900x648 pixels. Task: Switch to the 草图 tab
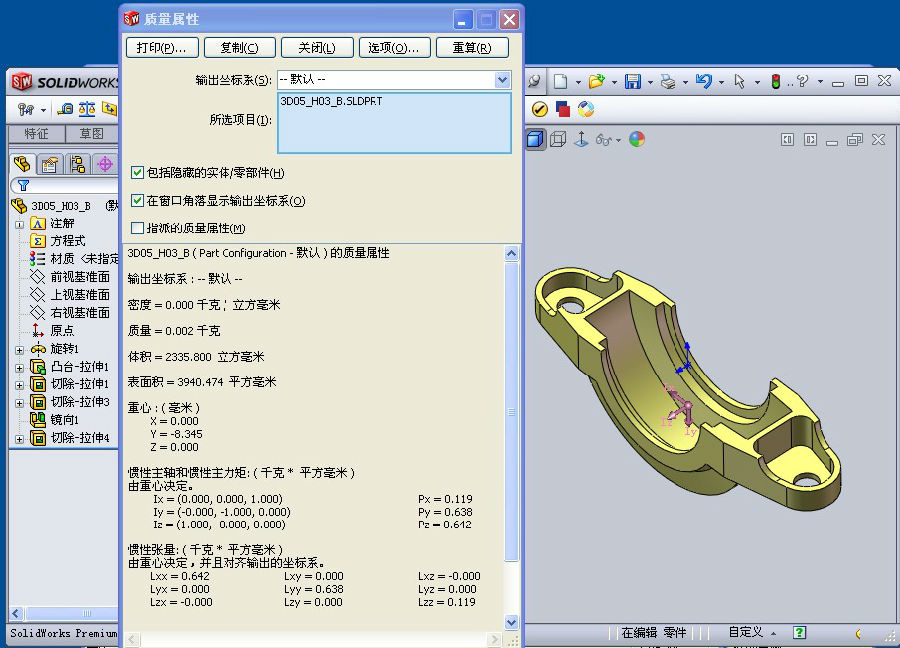(92, 134)
